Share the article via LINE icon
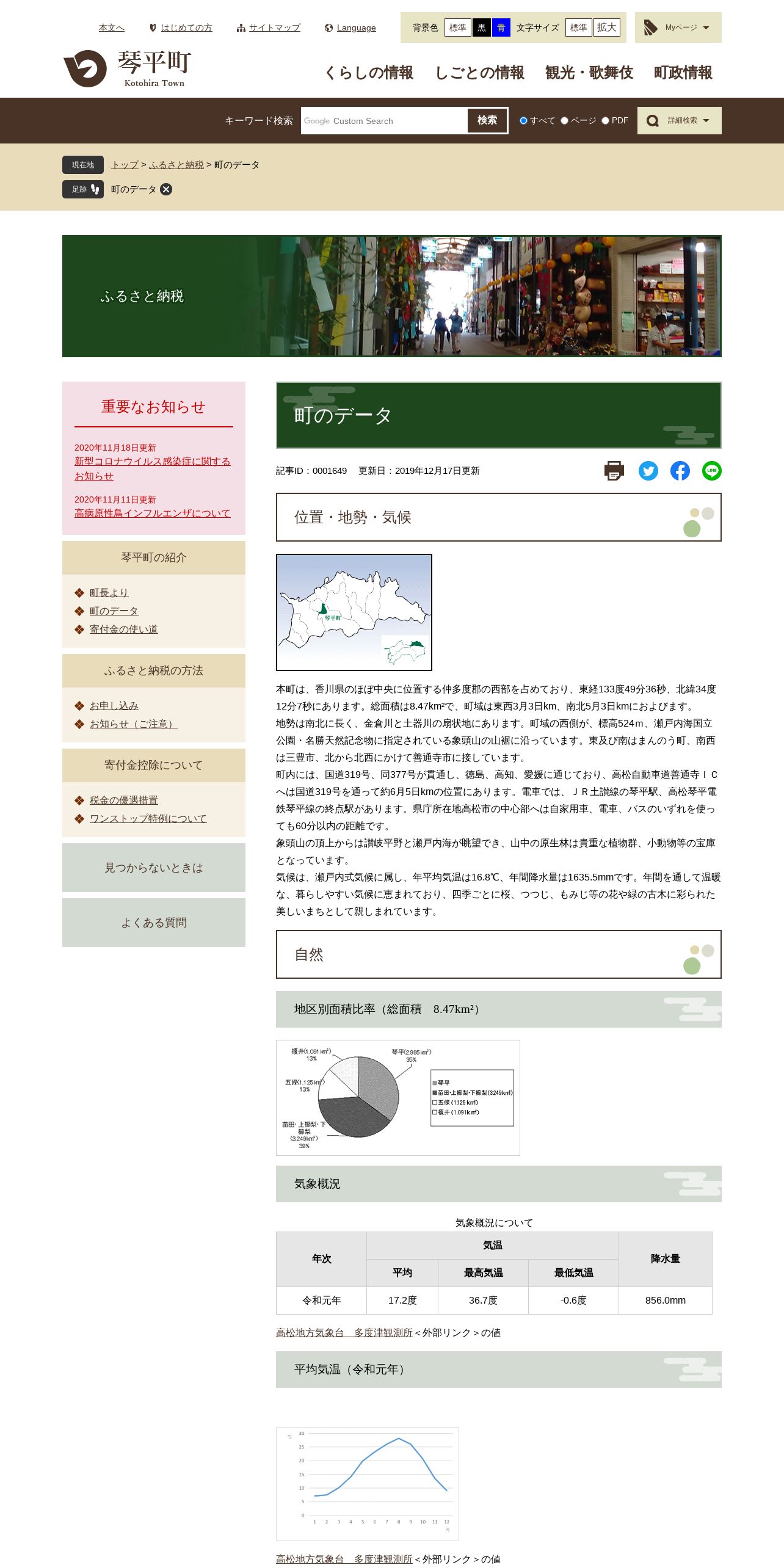The height and width of the screenshot is (1568, 784). (x=712, y=471)
